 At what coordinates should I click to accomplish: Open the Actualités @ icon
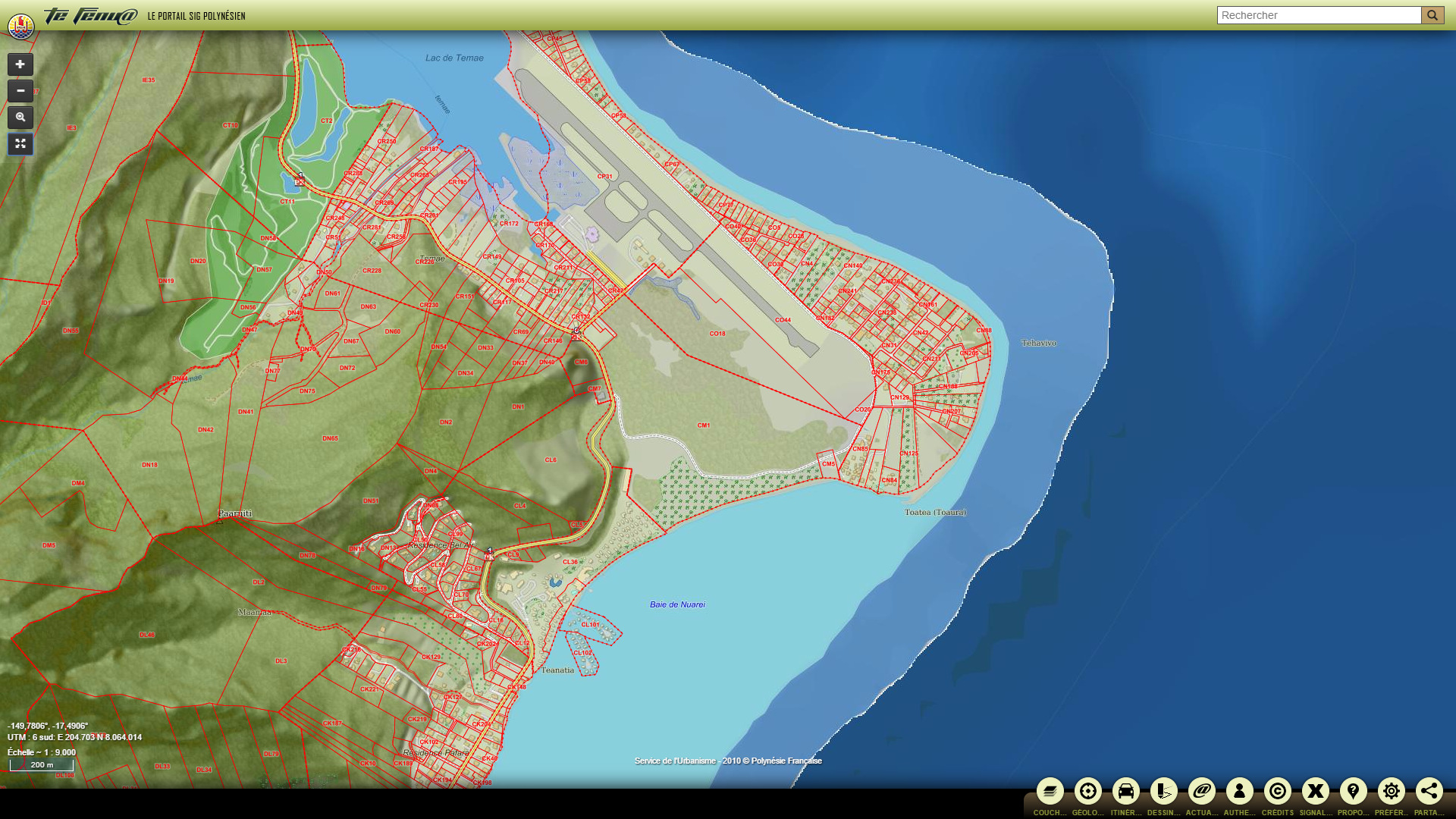click(x=1201, y=792)
